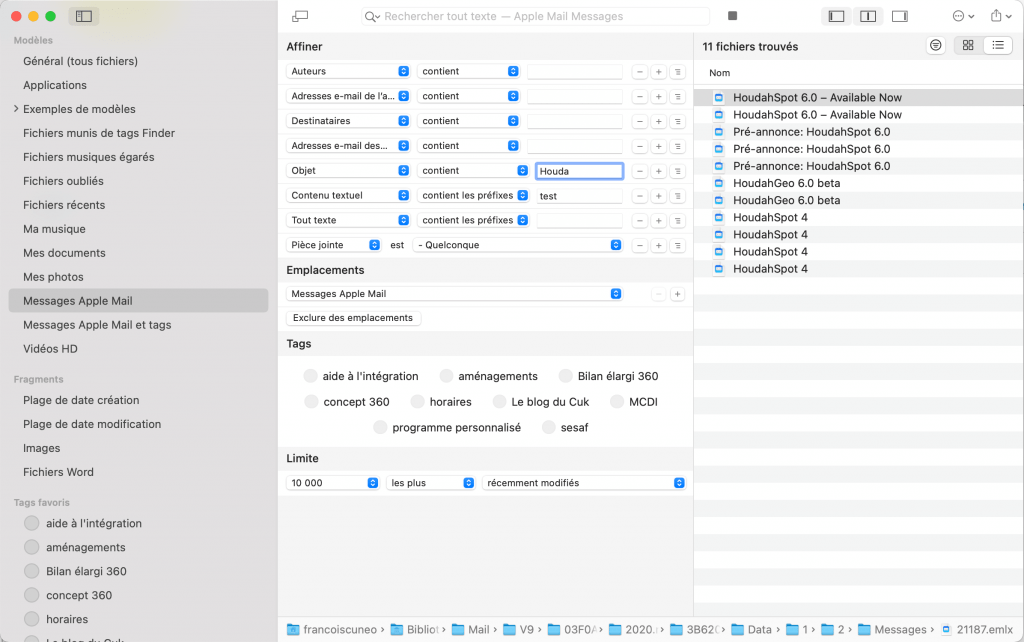Image resolution: width=1024 pixels, height=642 pixels.
Task: Open options menu for Destinataires row
Action: [x=678, y=121]
